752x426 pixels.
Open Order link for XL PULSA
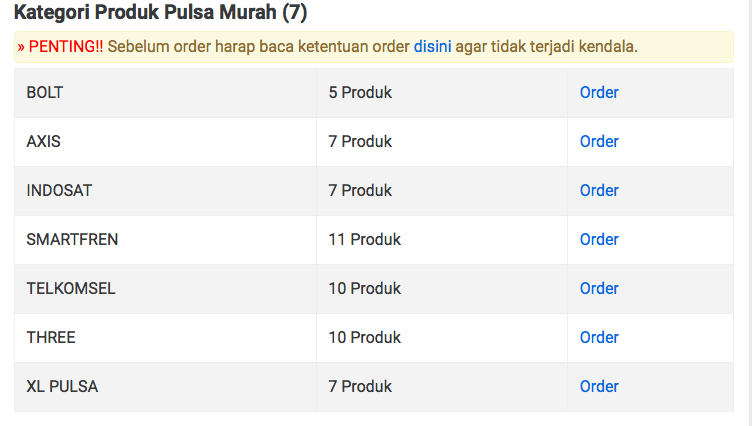click(599, 386)
